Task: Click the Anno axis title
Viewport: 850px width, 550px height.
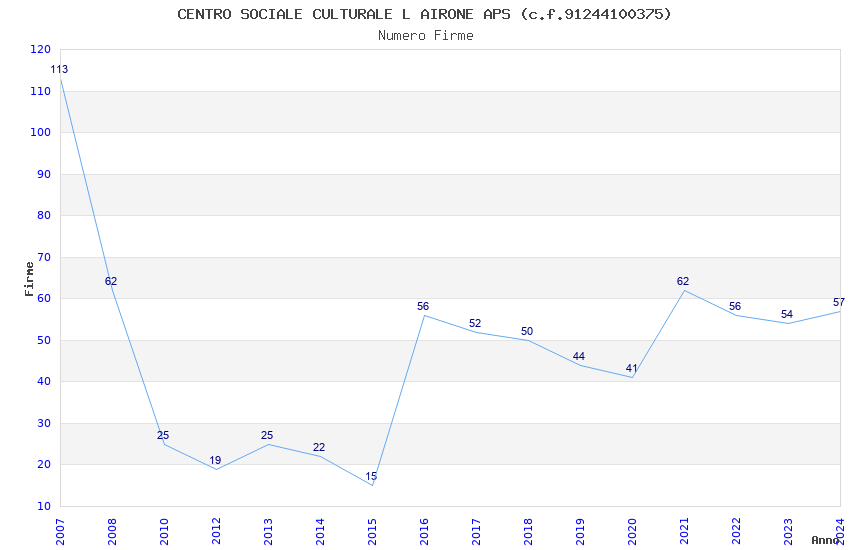Action: pos(825,540)
